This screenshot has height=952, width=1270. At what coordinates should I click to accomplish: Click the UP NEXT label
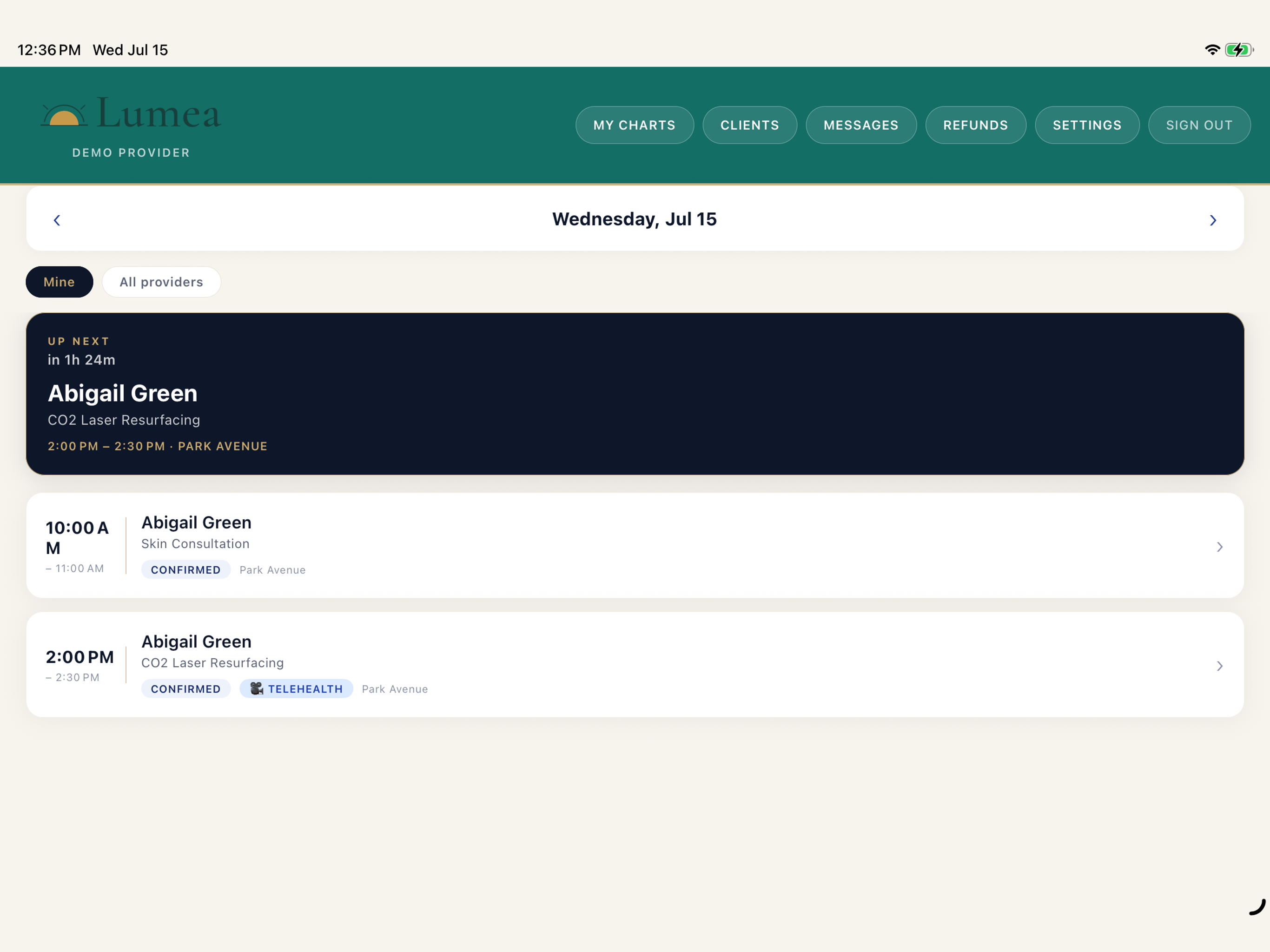tap(79, 341)
